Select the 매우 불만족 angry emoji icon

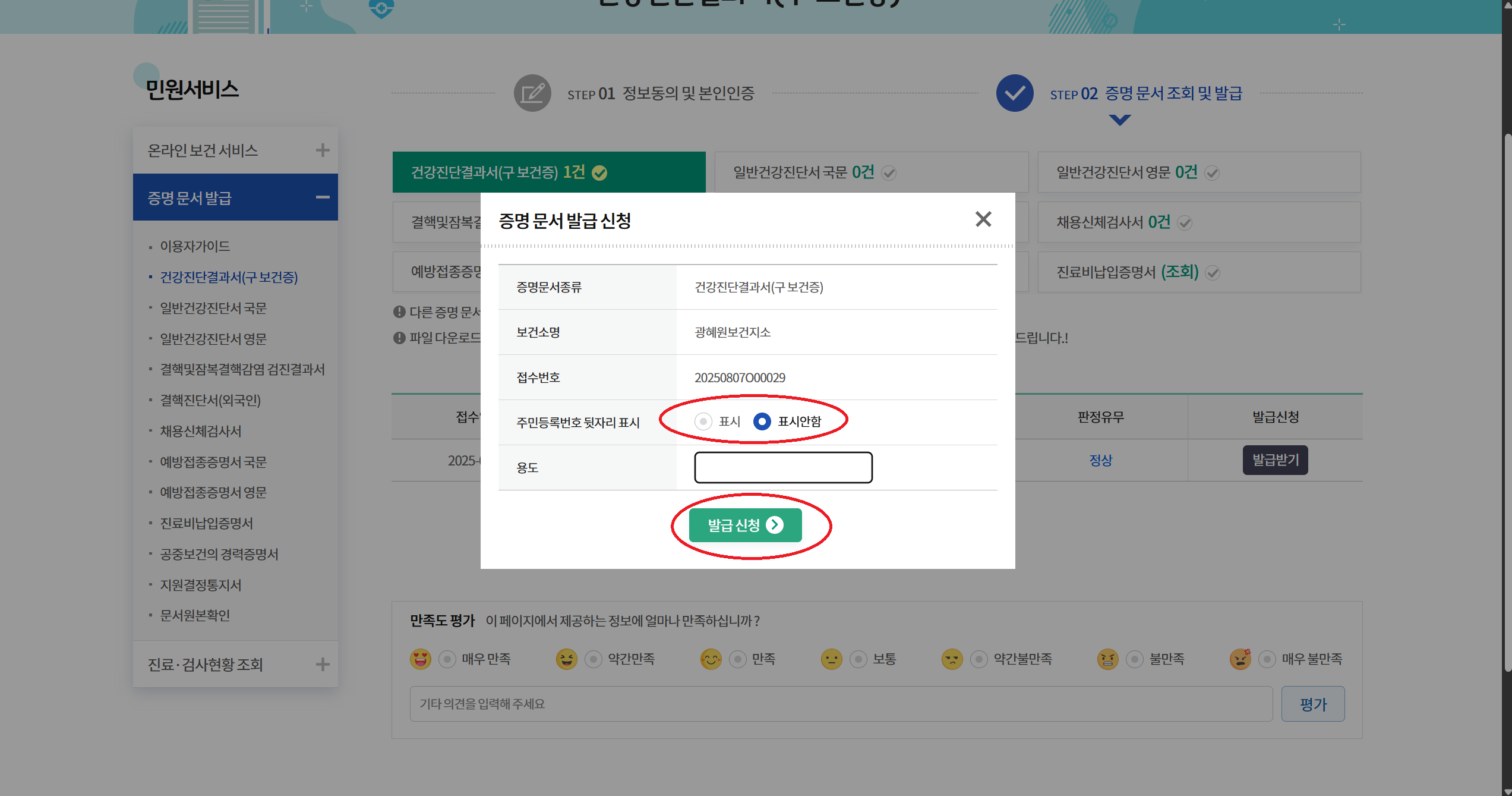click(x=1240, y=659)
